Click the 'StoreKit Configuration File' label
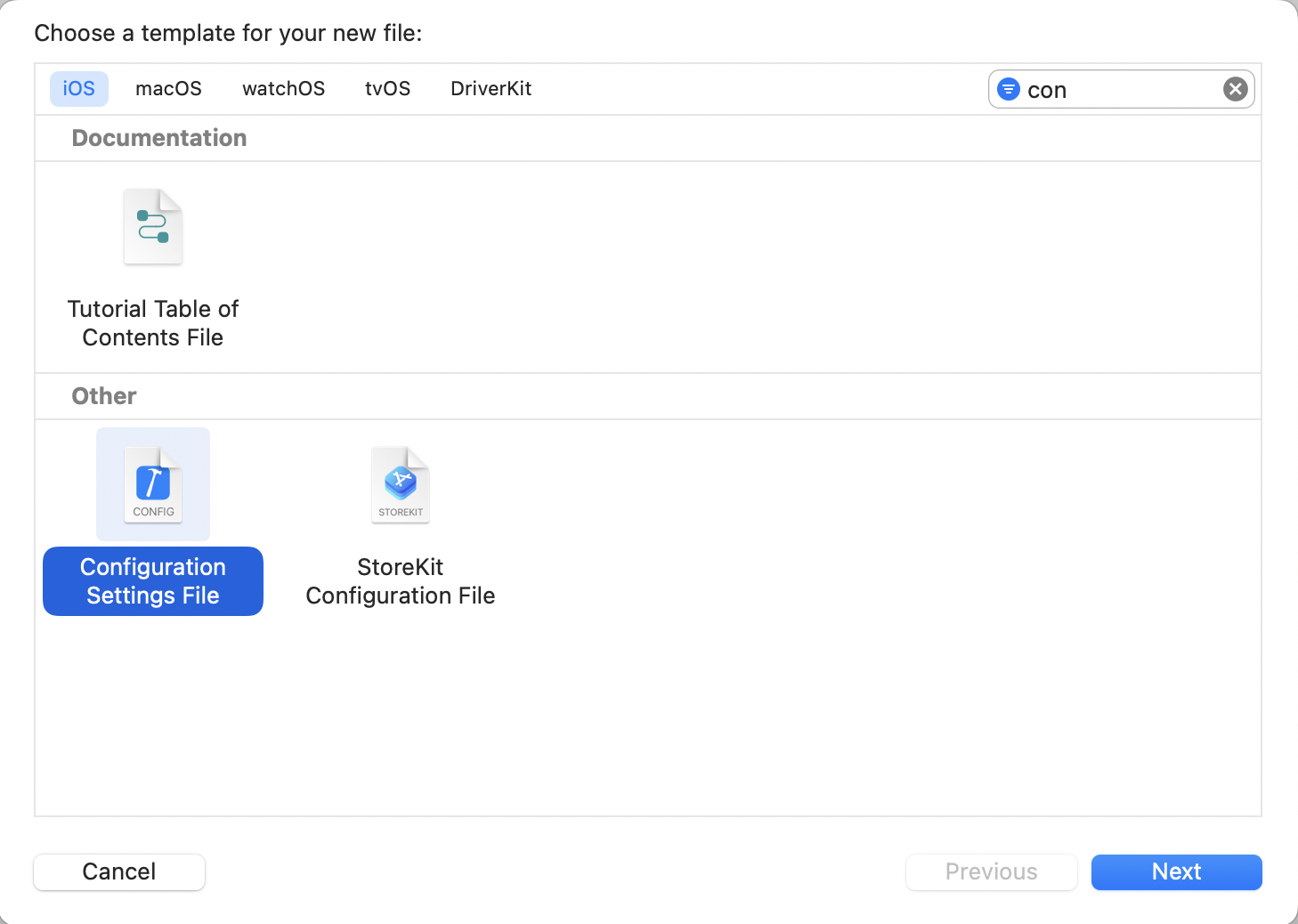Screen dimensions: 1298x924 pyautogui.click(x=401, y=581)
